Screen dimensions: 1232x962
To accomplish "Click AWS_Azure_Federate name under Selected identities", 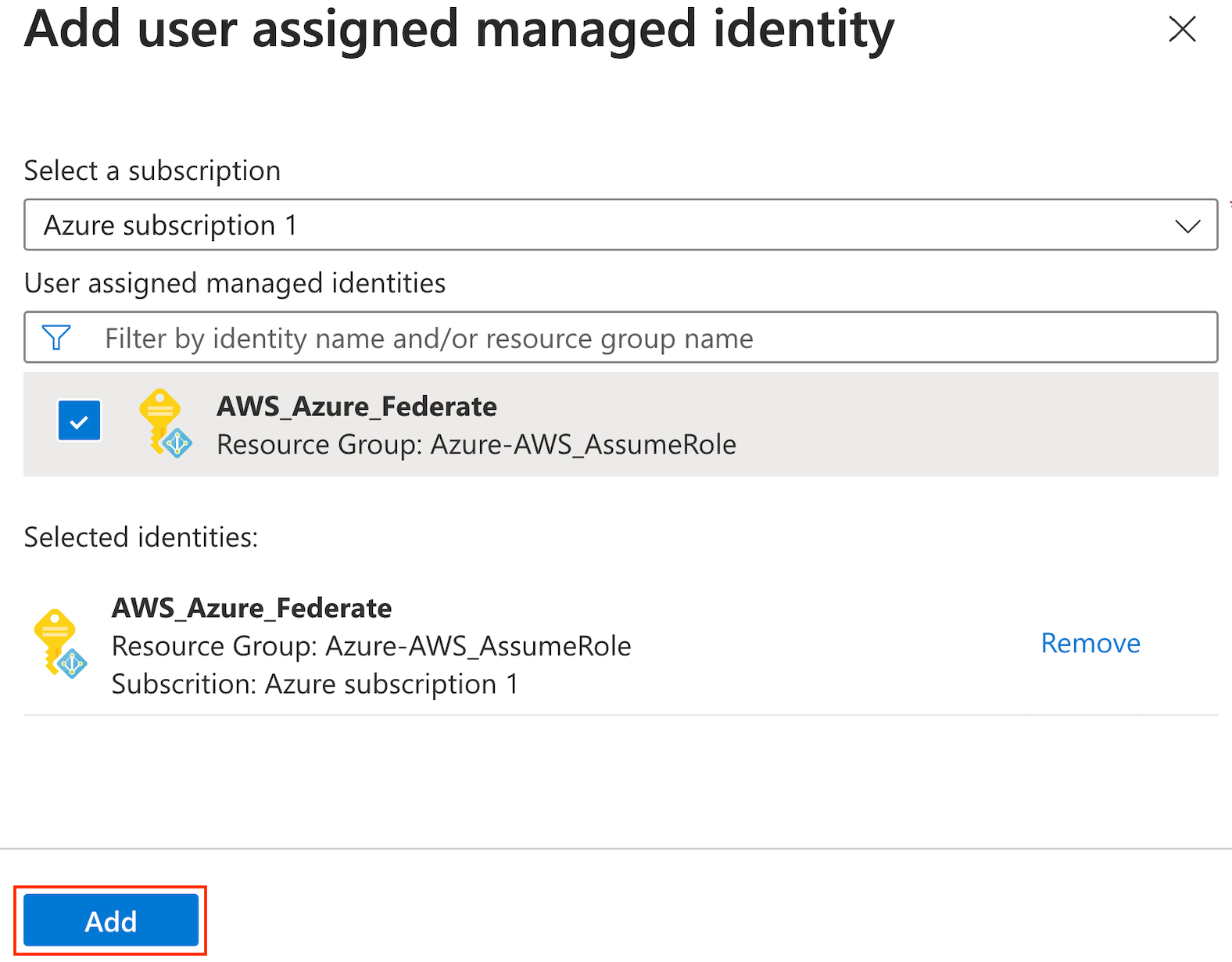I will (252, 608).
